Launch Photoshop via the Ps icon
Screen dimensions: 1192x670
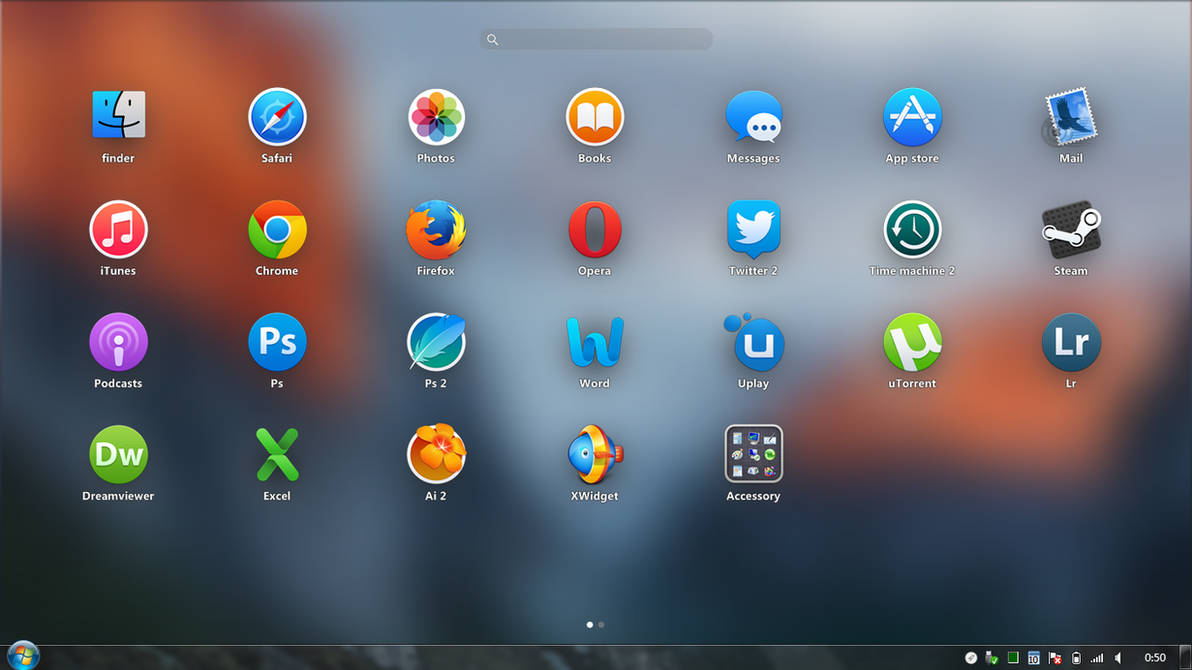click(x=277, y=340)
